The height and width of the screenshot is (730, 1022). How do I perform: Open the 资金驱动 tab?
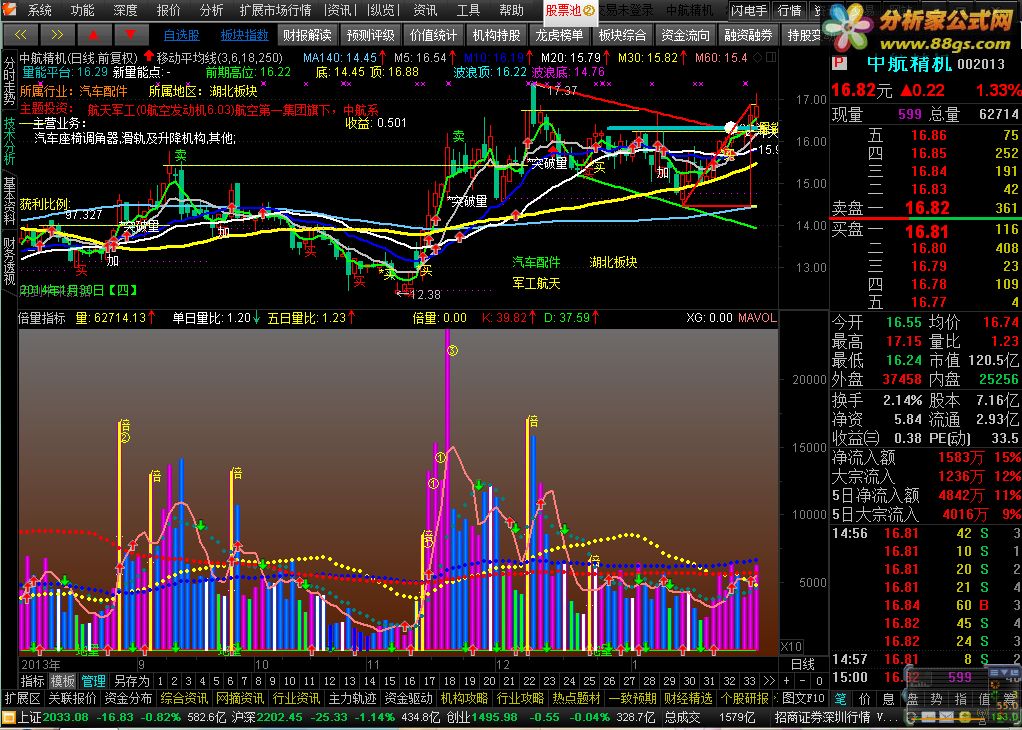(409, 698)
